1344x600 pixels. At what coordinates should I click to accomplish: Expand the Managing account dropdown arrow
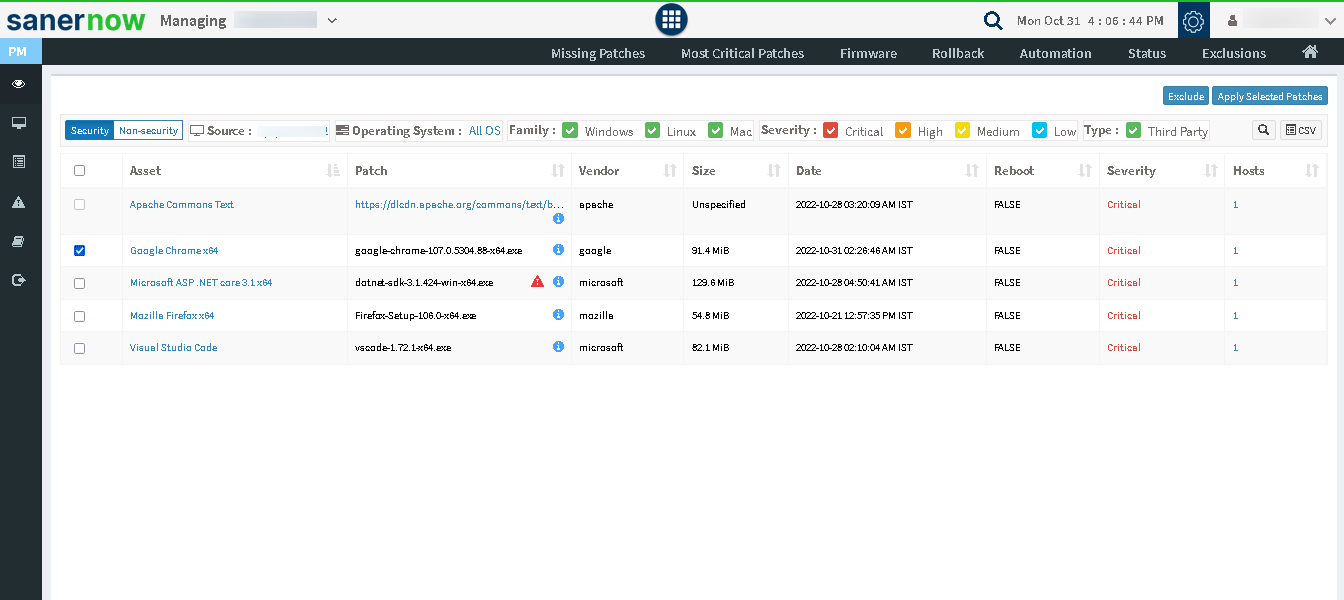coord(332,20)
